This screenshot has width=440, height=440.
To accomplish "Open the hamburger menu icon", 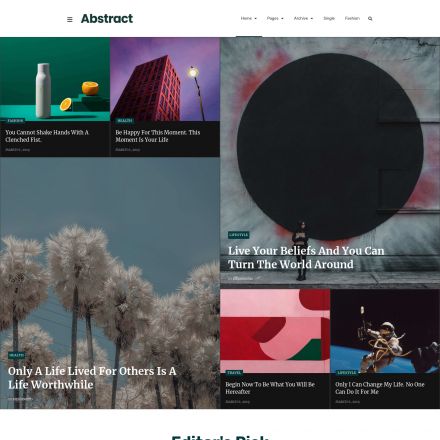I will (x=70, y=19).
